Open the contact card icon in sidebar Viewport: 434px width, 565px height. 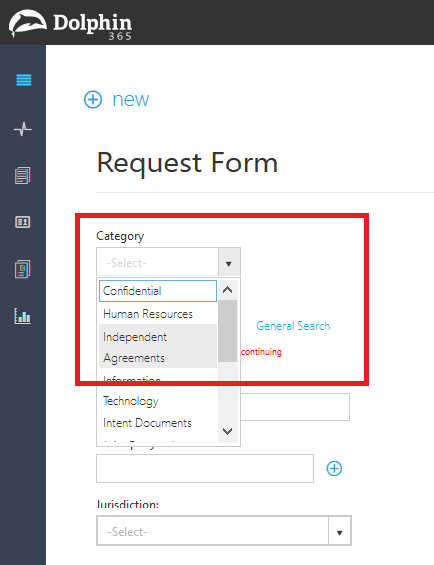[x=23, y=222]
